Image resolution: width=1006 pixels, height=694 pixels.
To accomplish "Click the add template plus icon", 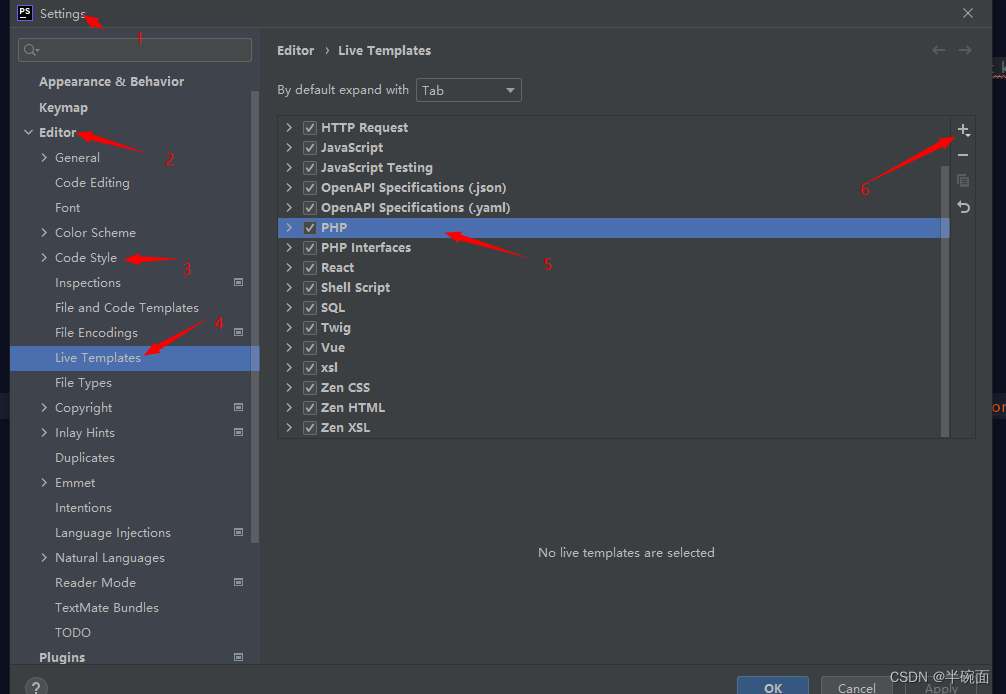I will tap(963, 130).
